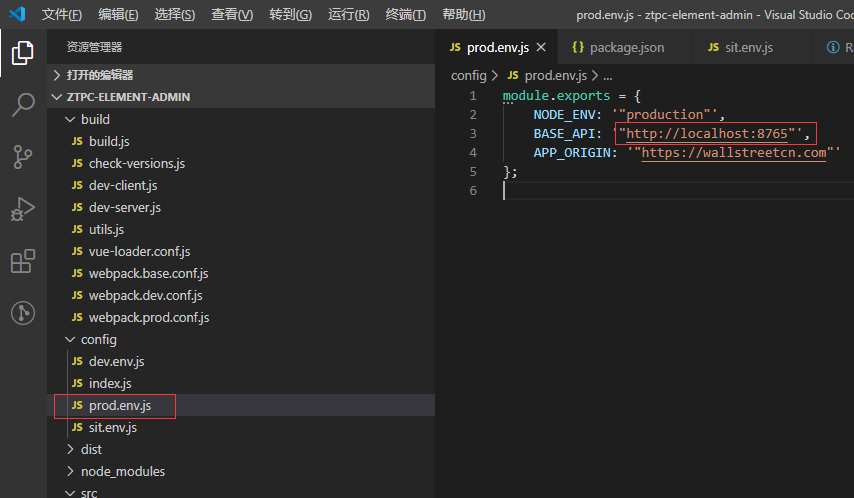
Task: Open utils.js file
Action: click(241, 229)
